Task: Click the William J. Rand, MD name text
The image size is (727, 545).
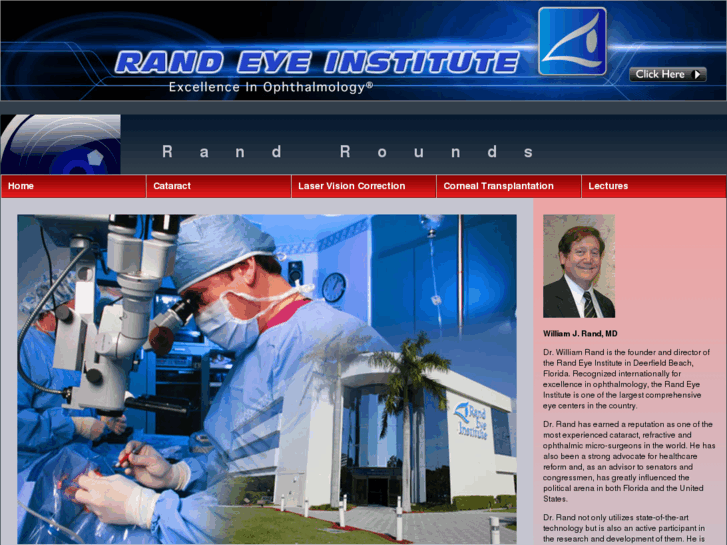Action: (x=580, y=333)
